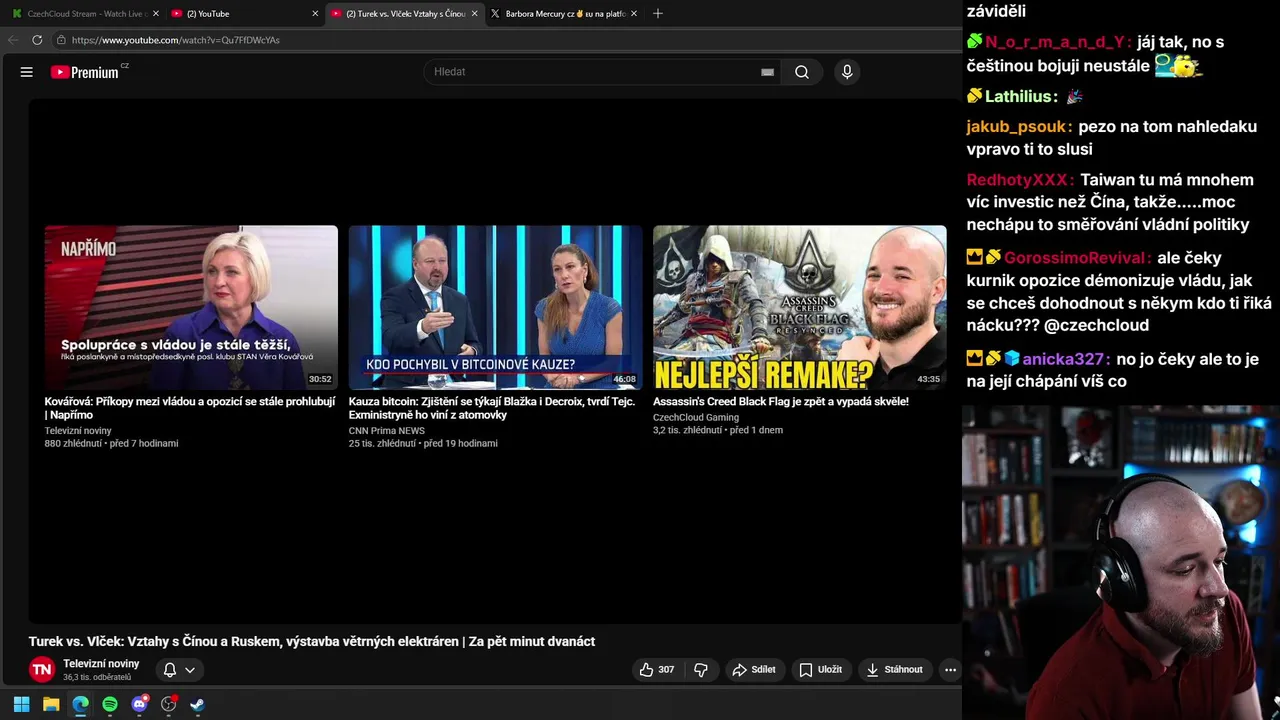Open Kauza bitcoin: Zjištění video title
Image resolution: width=1280 pixels, height=720 pixels.
click(492, 408)
